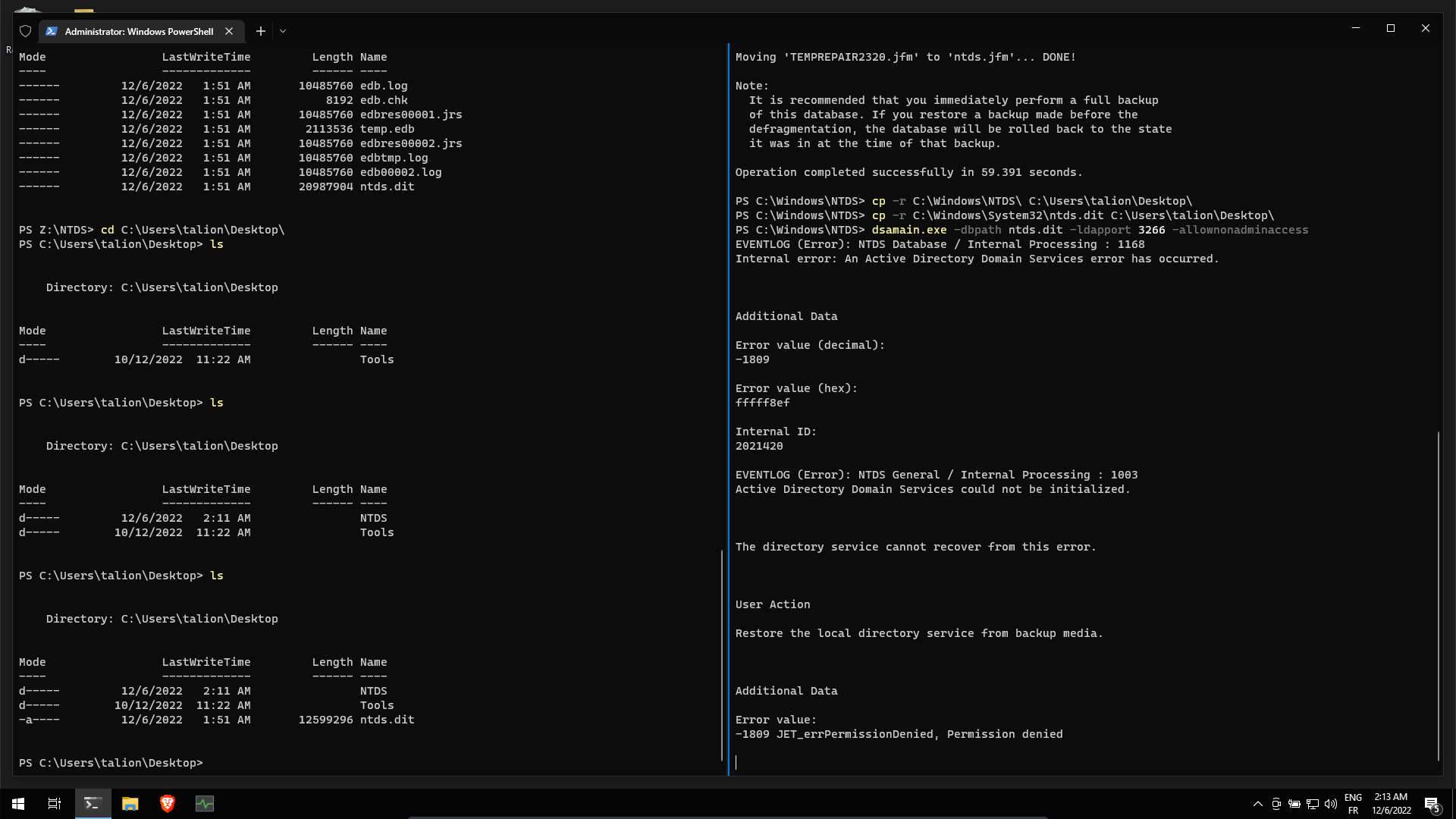Open the Windows Start menu

[18, 804]
